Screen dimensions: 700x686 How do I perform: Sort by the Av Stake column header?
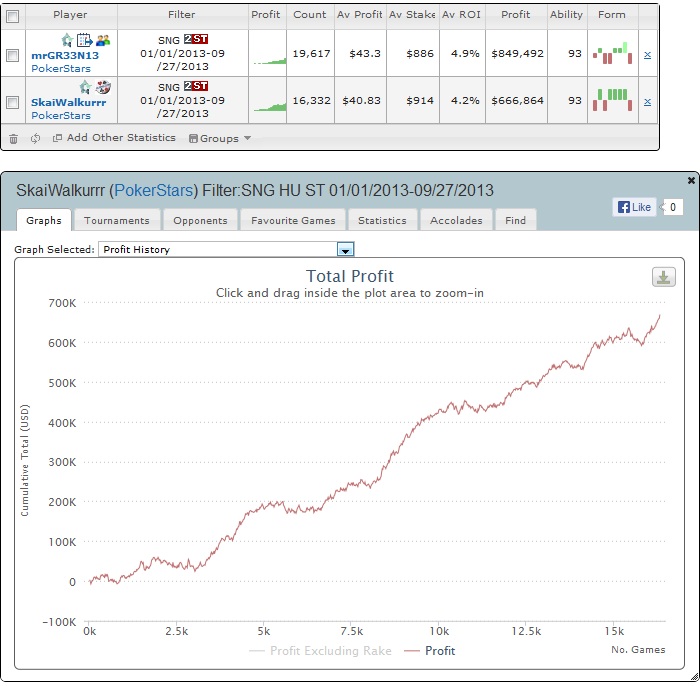[412, 15]
